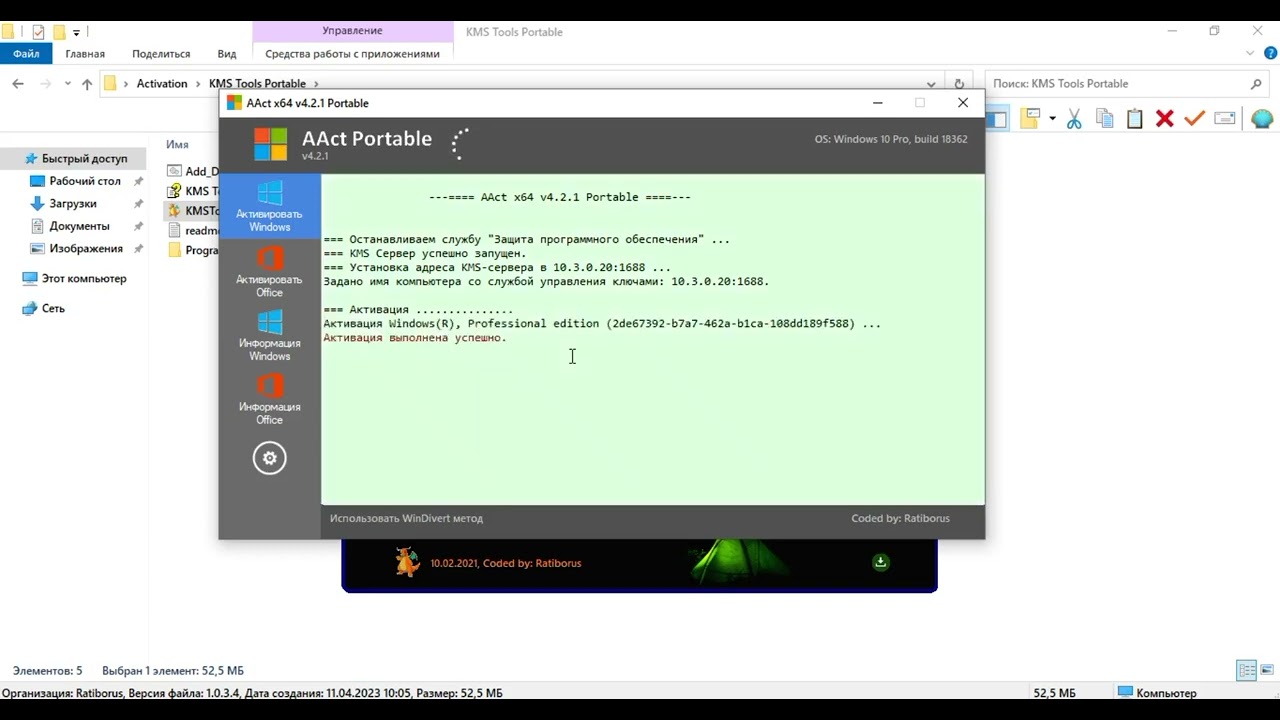1280x720 pixels.
Task: Open Средства работы с приложениями tab
Action: [352, 54]
